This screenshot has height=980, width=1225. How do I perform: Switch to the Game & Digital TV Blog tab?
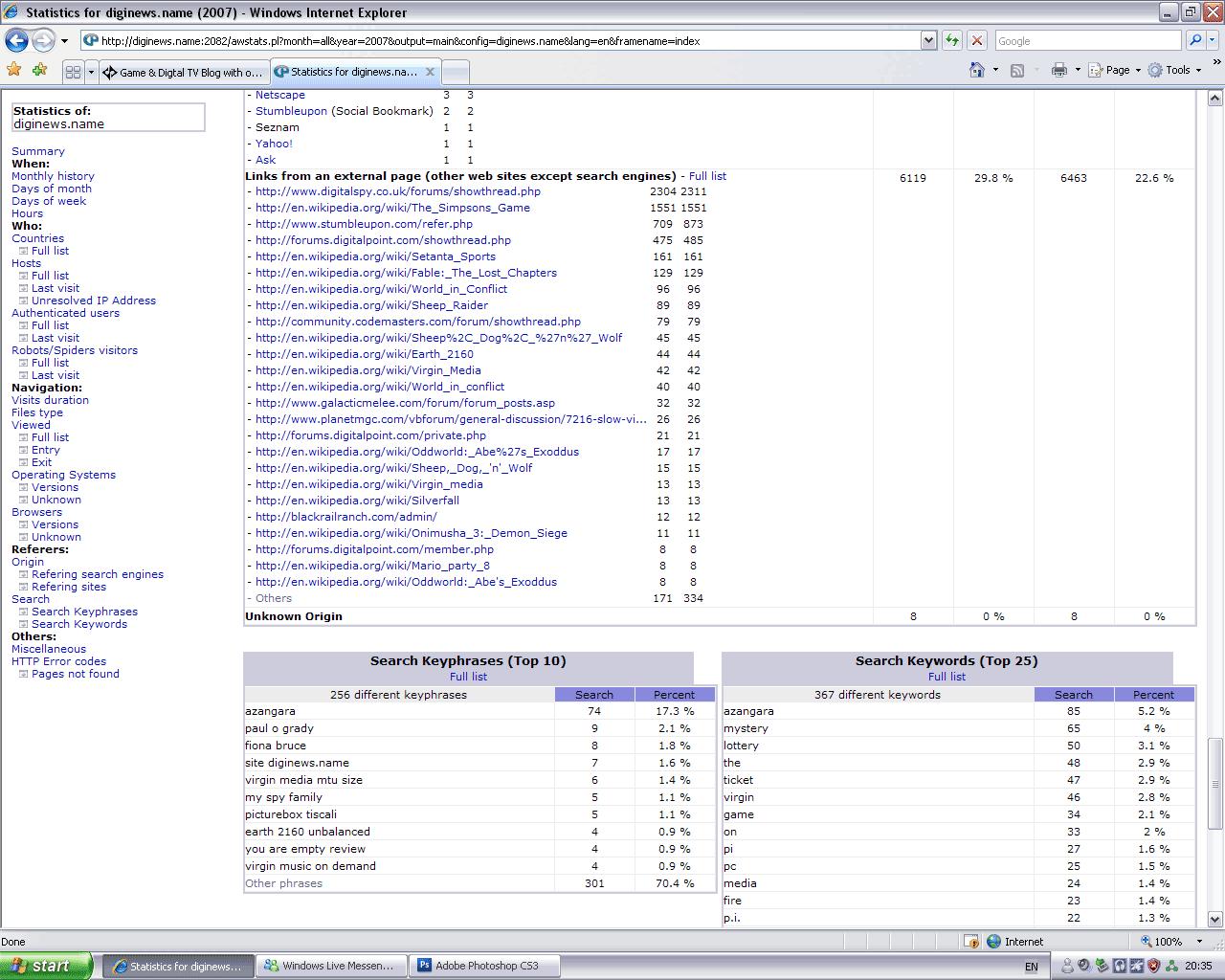pos(183,72)
